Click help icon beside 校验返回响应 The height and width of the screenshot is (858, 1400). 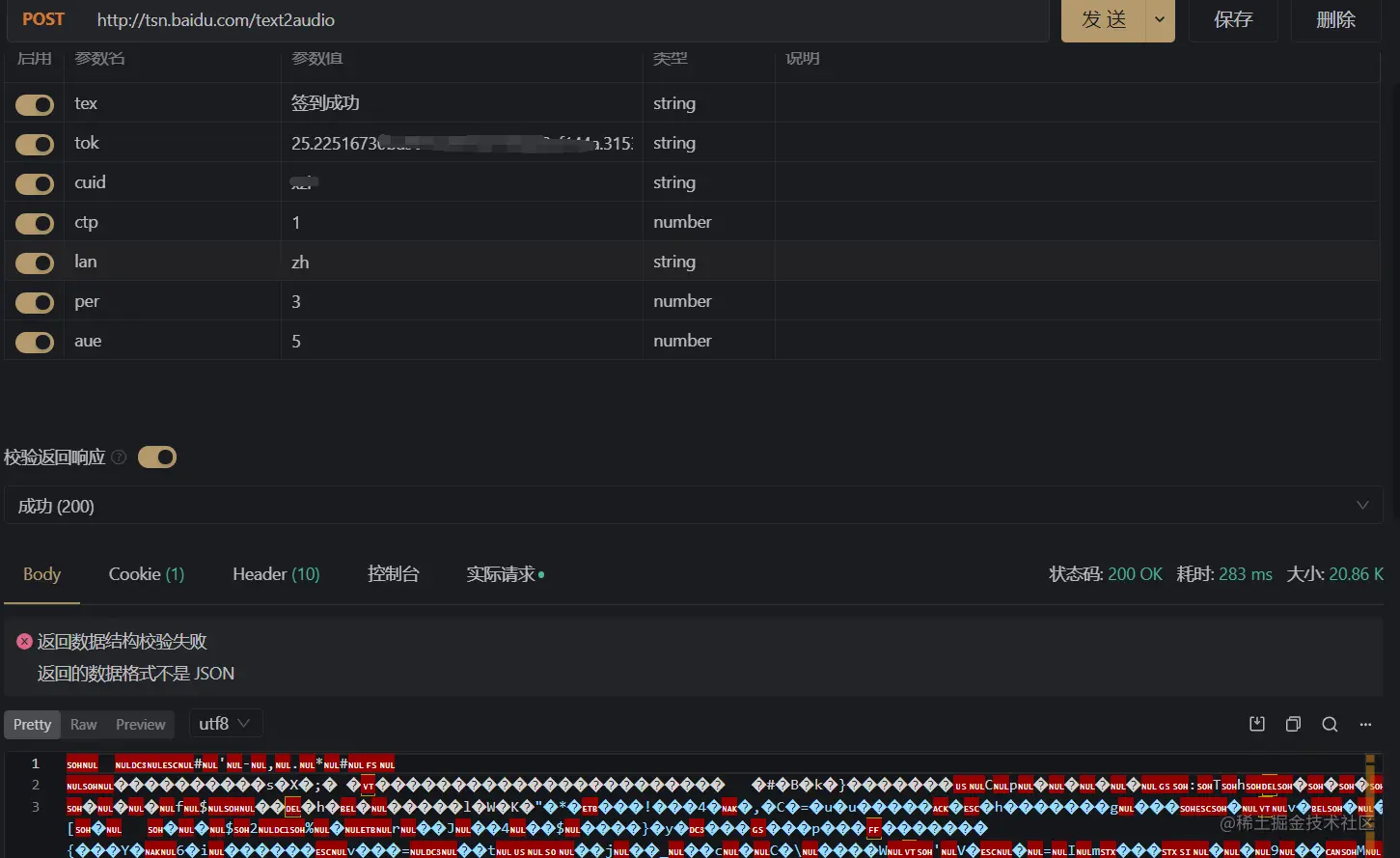click(x=119, y=457)
